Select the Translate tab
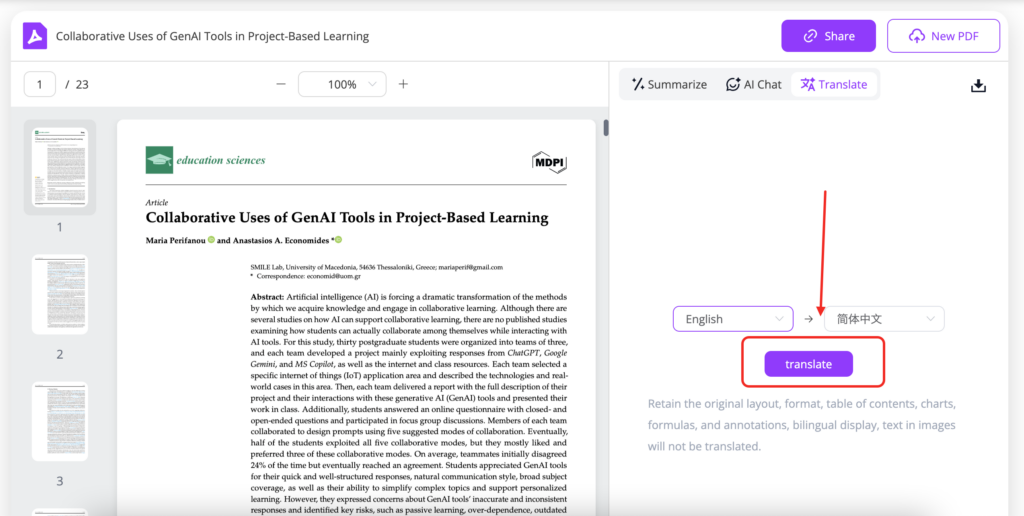Image resolution: width=1024 pixels, height=516 pixels. pos(834,84)
